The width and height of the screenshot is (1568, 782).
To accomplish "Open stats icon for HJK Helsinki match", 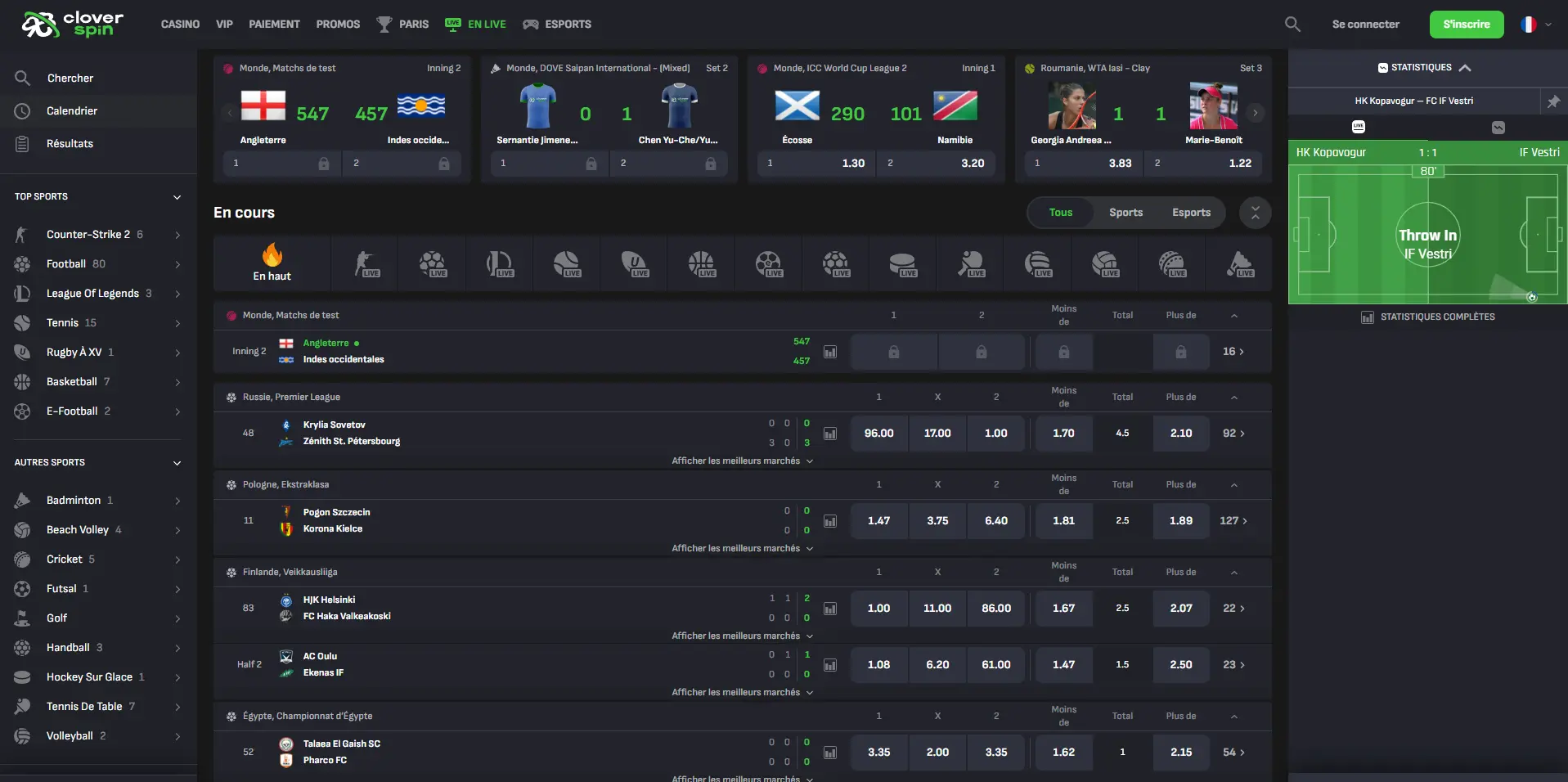I will (x=830, y=609).
